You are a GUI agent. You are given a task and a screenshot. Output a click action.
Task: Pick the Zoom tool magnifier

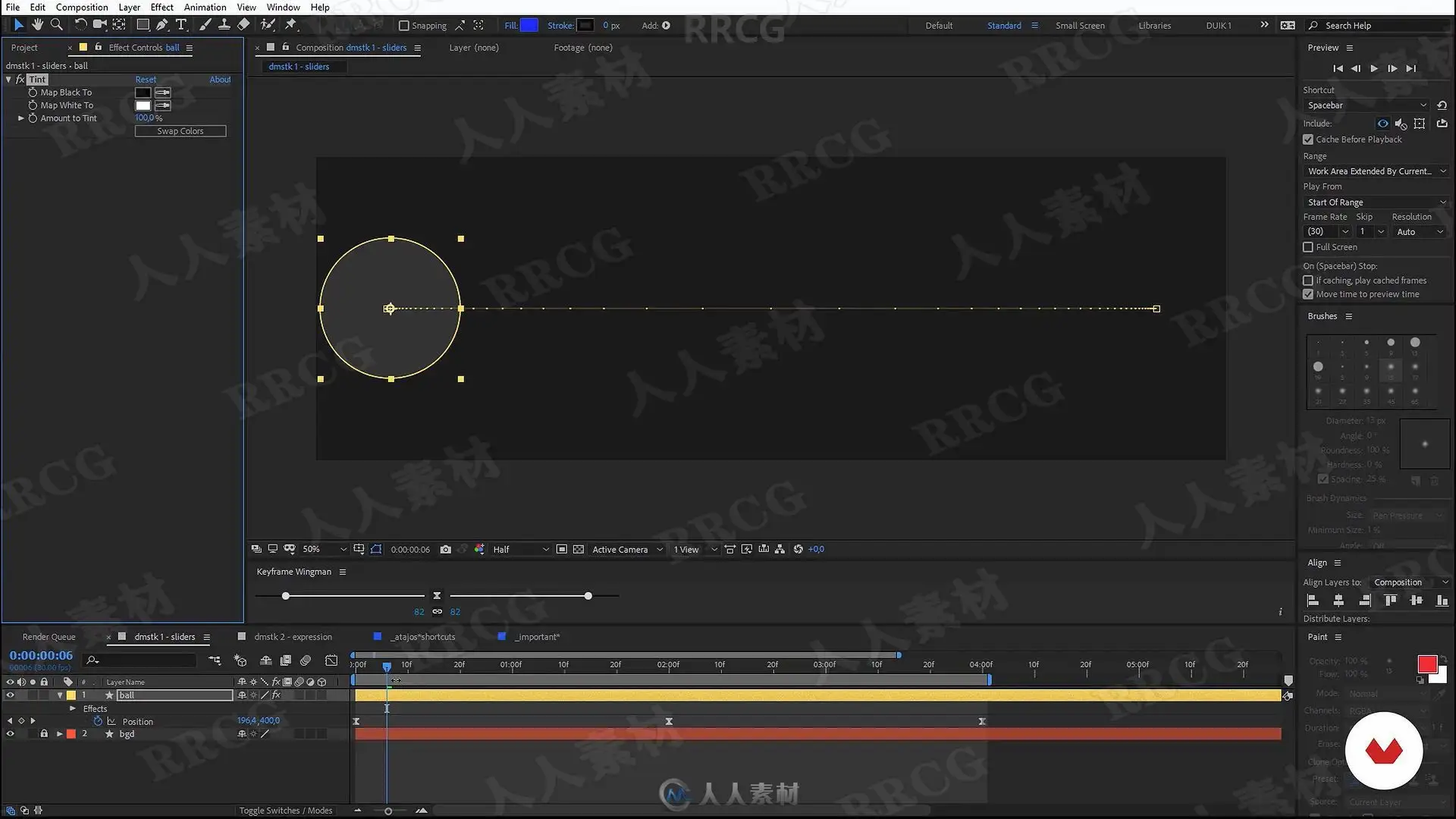point(56,25)
